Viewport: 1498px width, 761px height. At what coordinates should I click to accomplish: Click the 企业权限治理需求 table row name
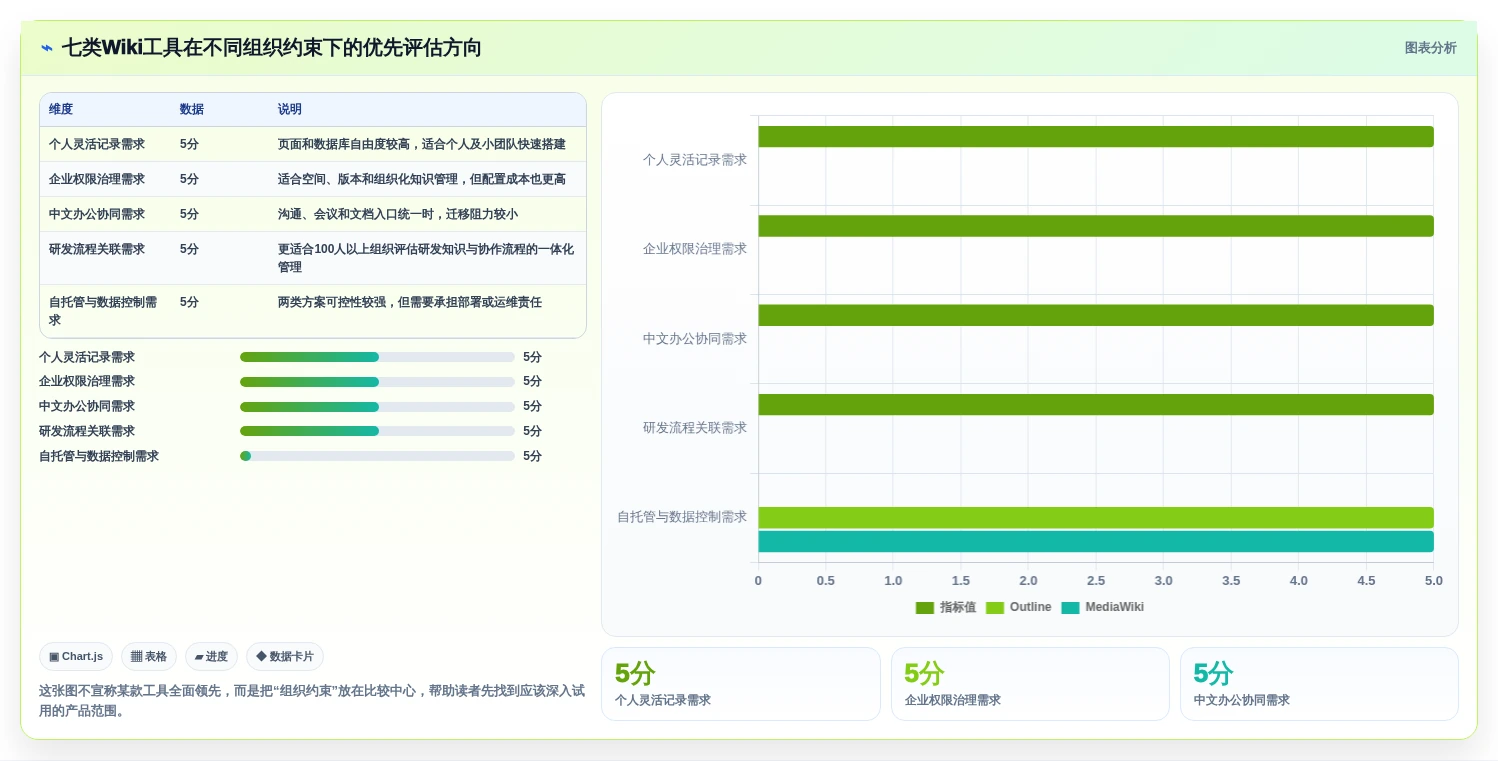click(97, 179)
